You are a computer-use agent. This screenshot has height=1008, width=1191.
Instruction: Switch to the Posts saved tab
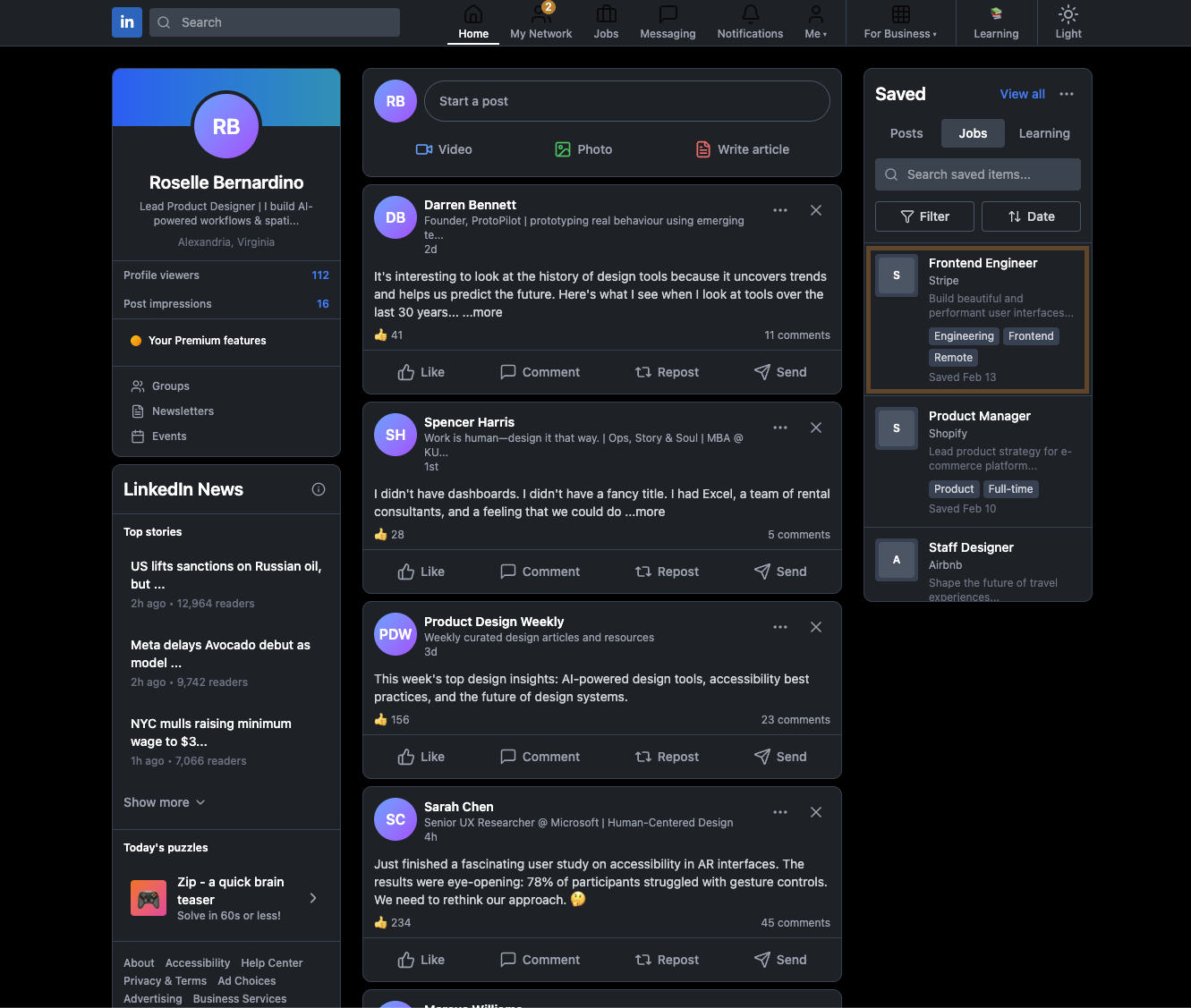(x=906, y=133)
